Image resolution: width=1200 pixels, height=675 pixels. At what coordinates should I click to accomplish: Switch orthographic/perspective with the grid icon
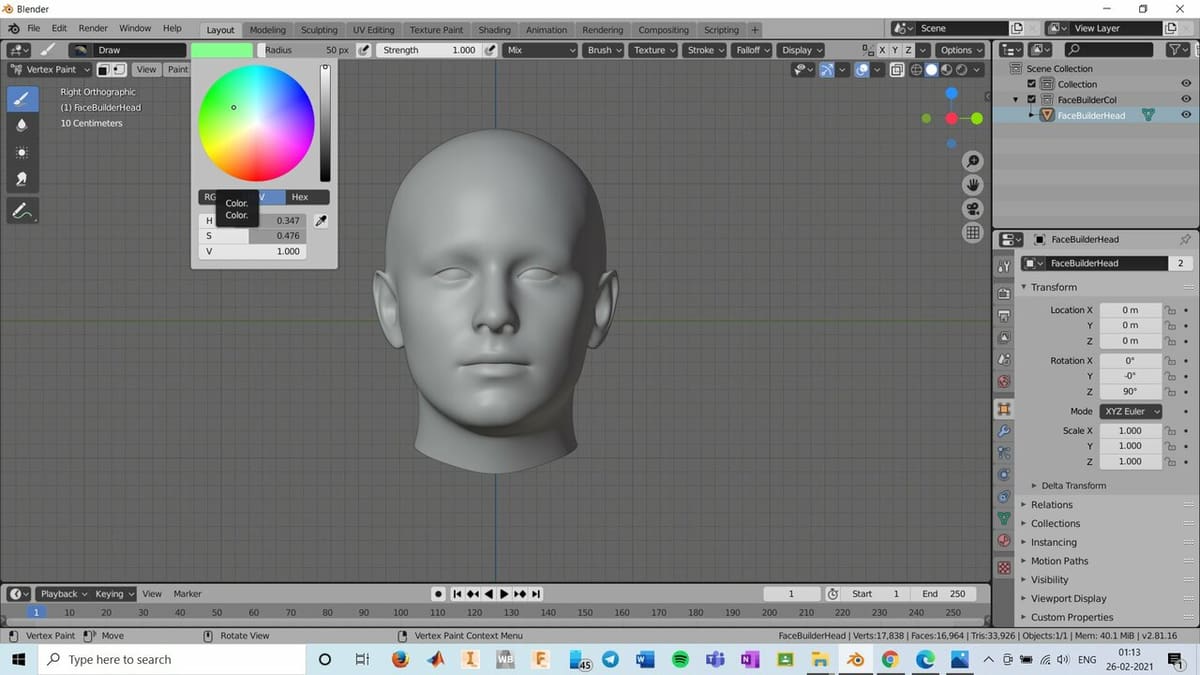972,233
